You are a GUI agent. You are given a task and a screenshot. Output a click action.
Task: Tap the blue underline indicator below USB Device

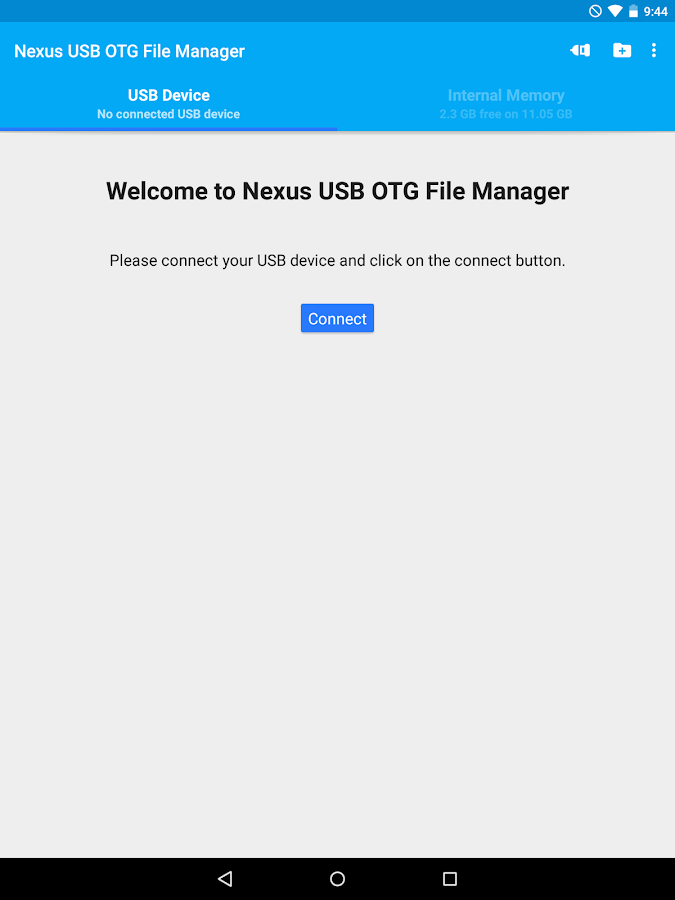click(169, 129)
